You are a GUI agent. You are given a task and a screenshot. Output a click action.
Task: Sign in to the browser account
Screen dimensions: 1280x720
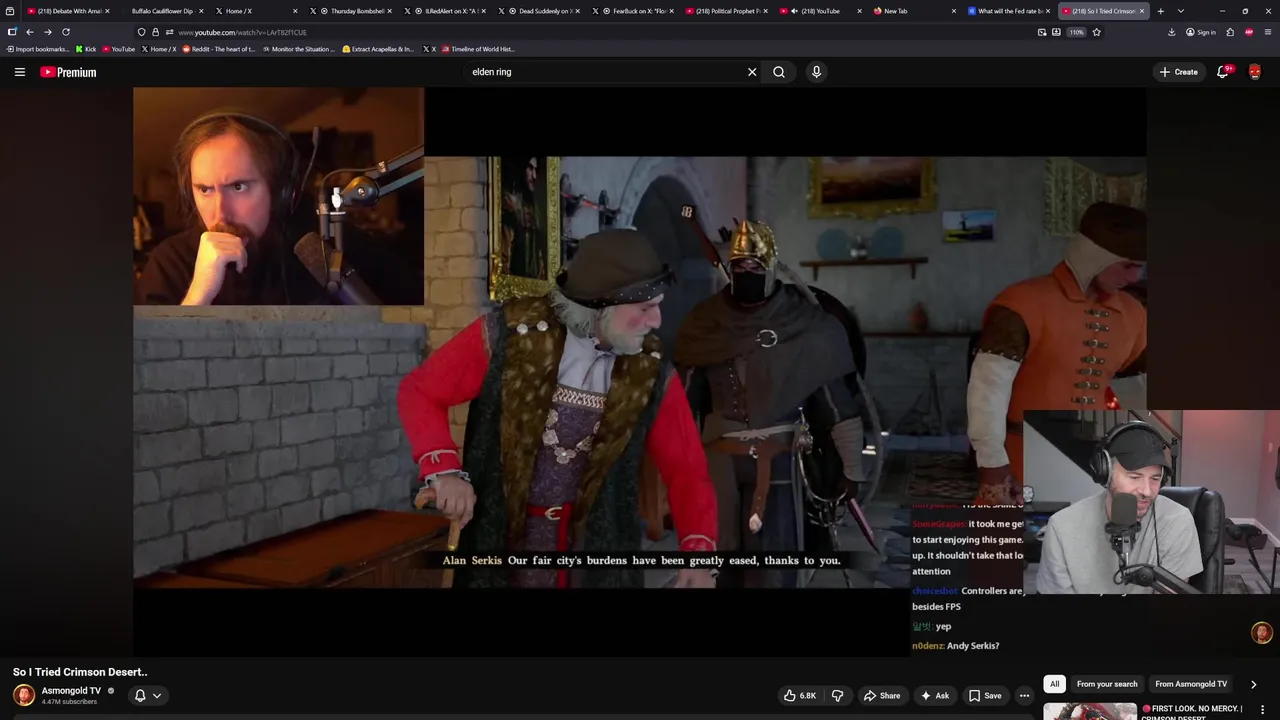coord(1201,32)
